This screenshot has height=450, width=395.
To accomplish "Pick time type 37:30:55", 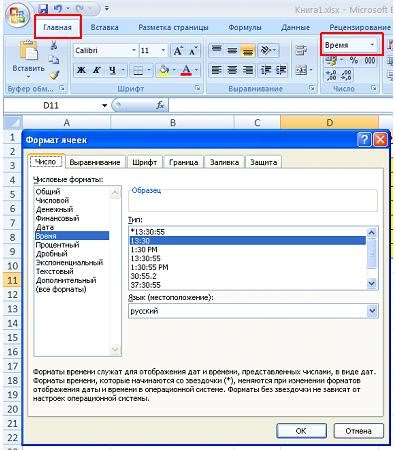I will point(146,285).
